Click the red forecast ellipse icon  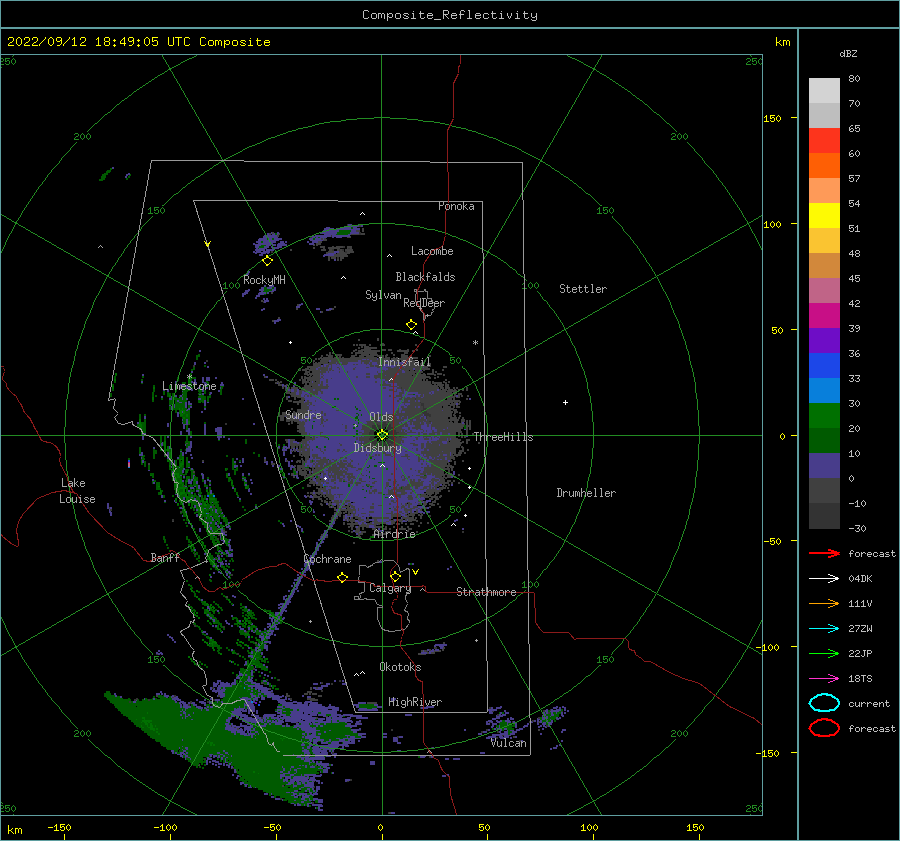point(824,728)
